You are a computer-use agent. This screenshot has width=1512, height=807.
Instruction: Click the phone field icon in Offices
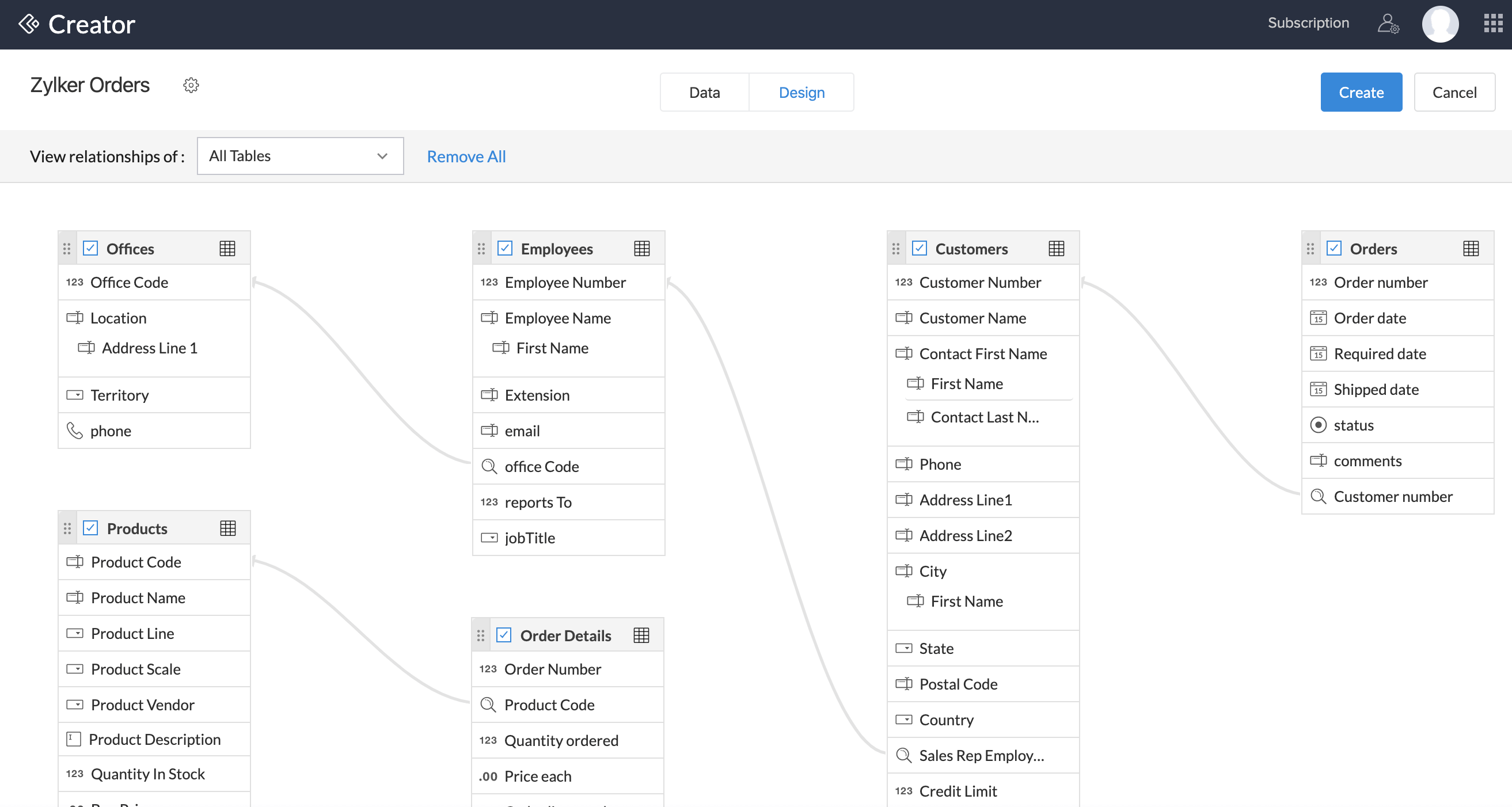coord(74,430)
